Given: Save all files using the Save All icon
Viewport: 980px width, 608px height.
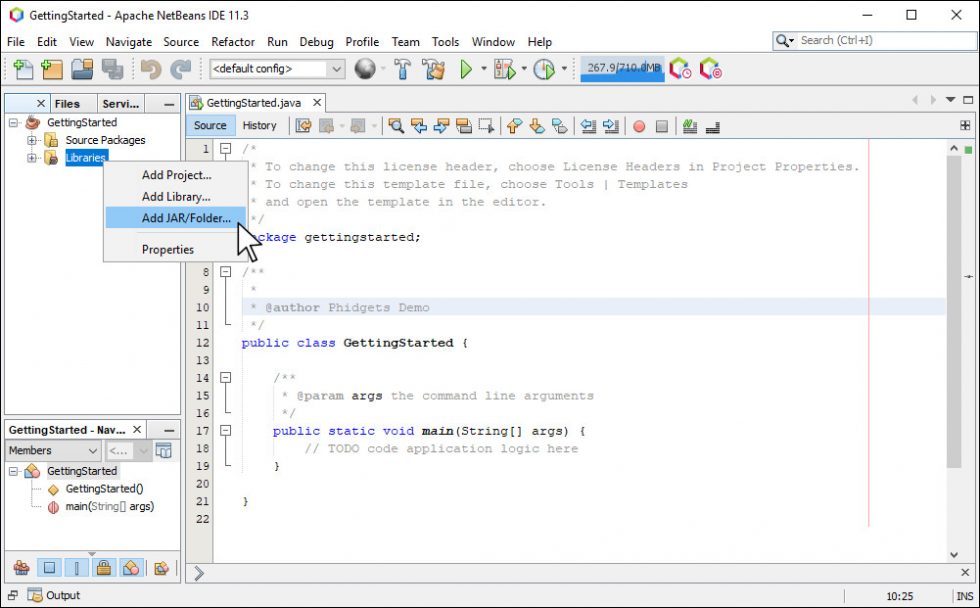Looking at the screenshot, I should [x=113, y=69].
